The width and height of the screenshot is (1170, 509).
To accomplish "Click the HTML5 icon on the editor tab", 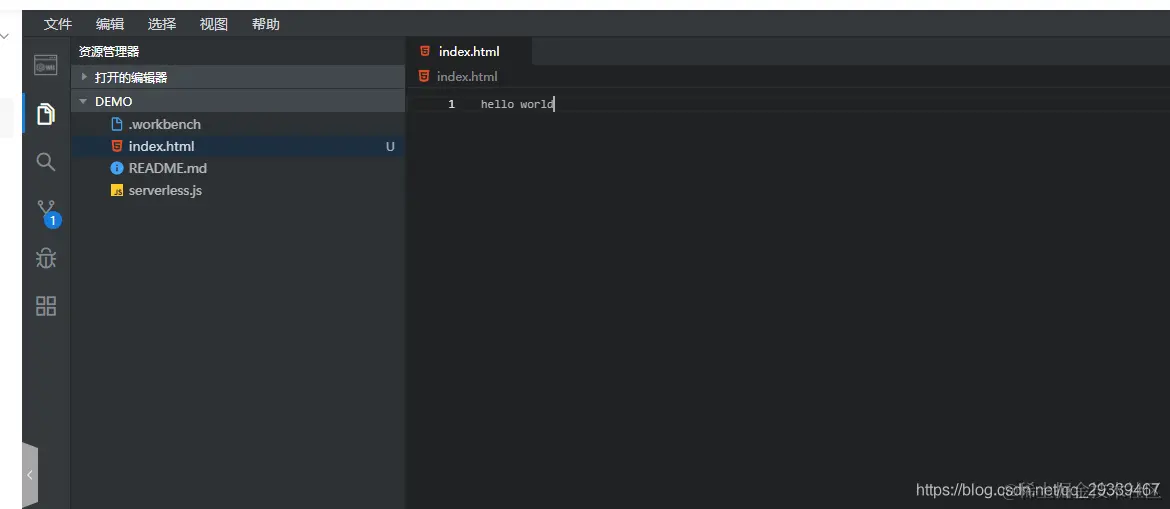I will coord(425,51).
